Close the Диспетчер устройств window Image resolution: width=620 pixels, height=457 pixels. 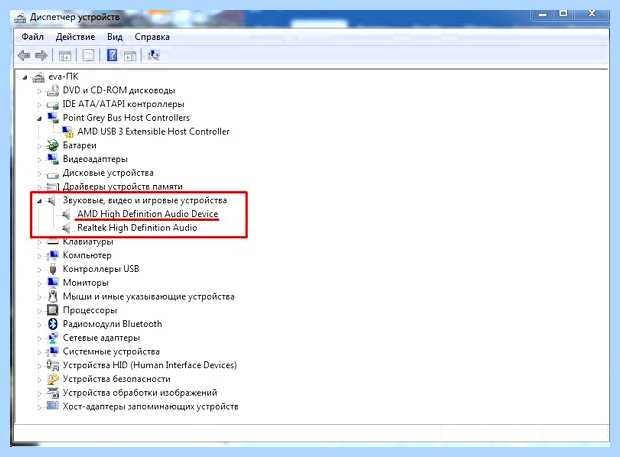(x=592, y=13)
